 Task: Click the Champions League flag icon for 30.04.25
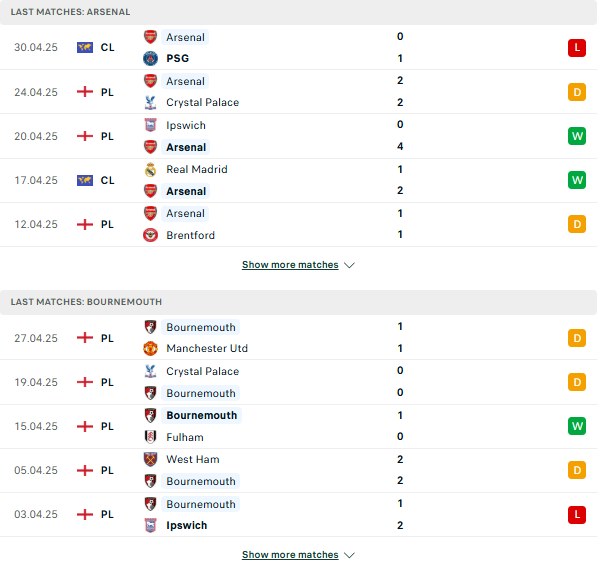coord(85,47)
